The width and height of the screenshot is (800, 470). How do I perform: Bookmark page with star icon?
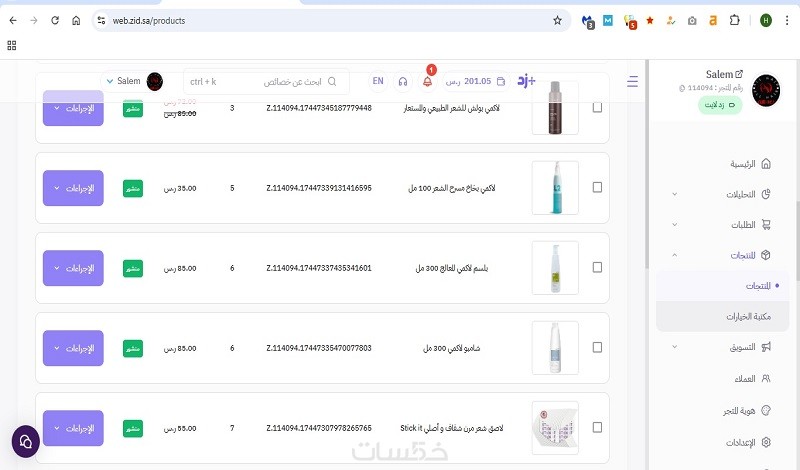pyautogui.click(x=557, y=20)
